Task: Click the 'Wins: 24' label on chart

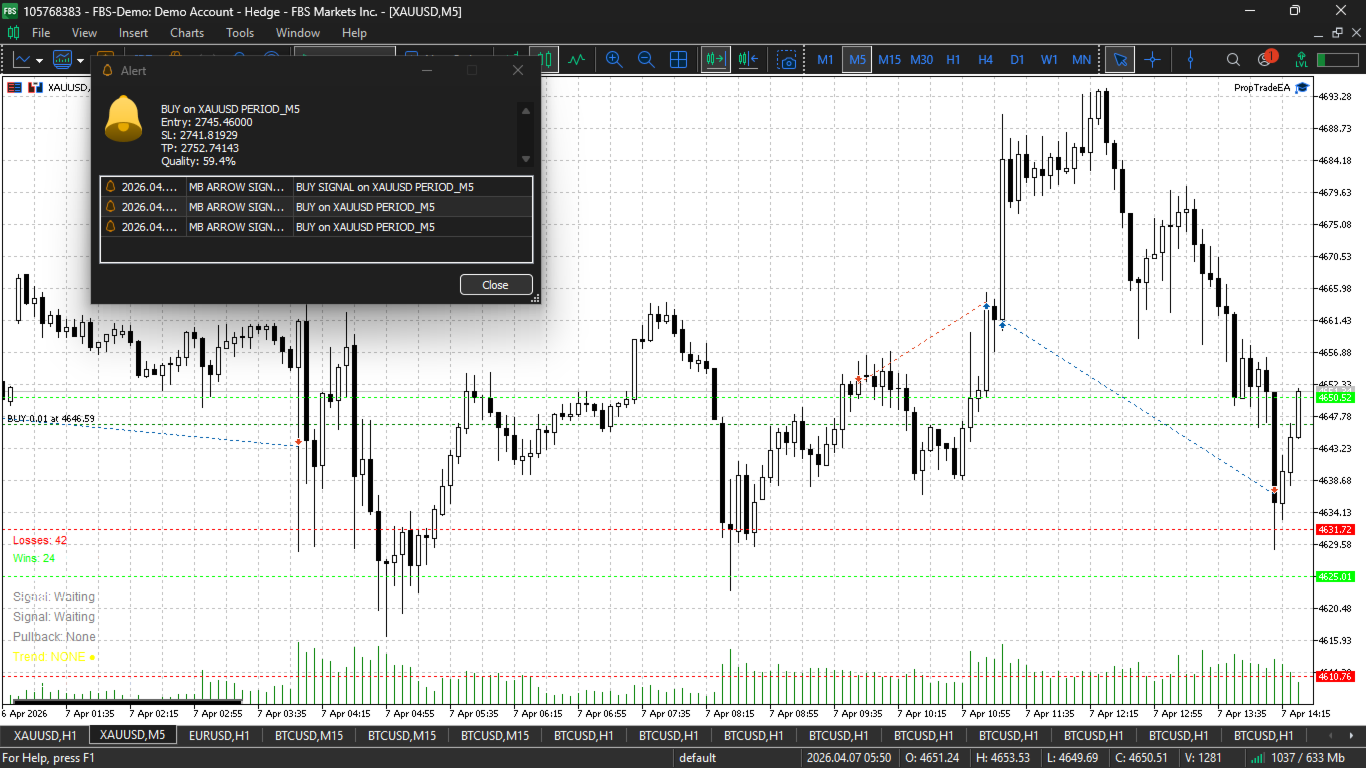Action: point(34,558)
